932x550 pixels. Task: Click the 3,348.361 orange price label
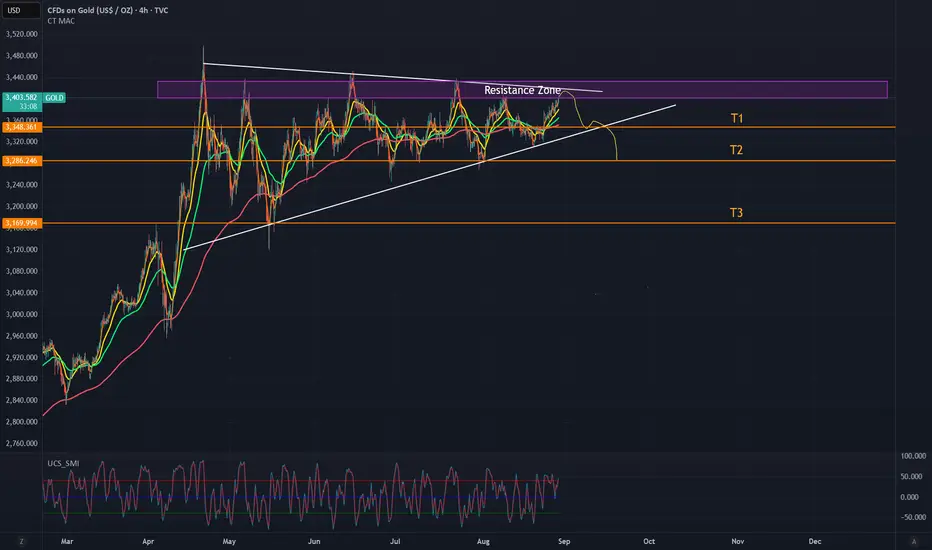(22, 127)
